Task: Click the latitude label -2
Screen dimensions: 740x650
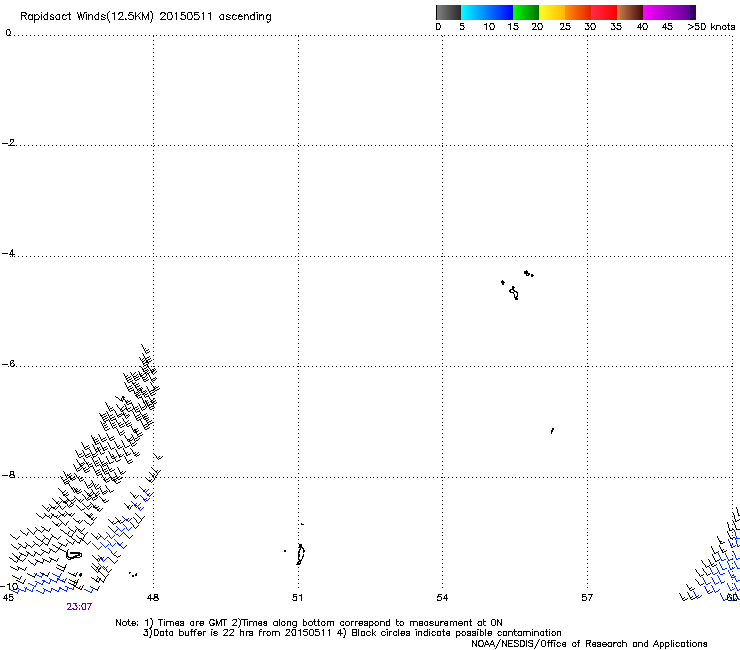Action: [8, 143]
